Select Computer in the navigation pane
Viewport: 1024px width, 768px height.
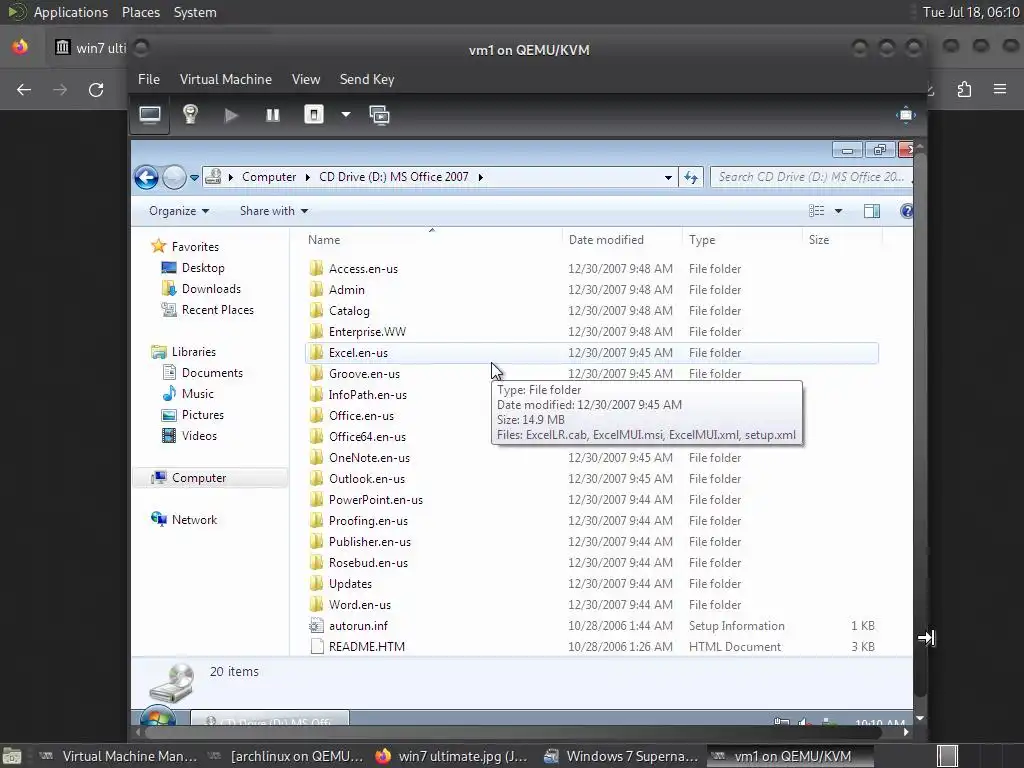click(199, 478)
